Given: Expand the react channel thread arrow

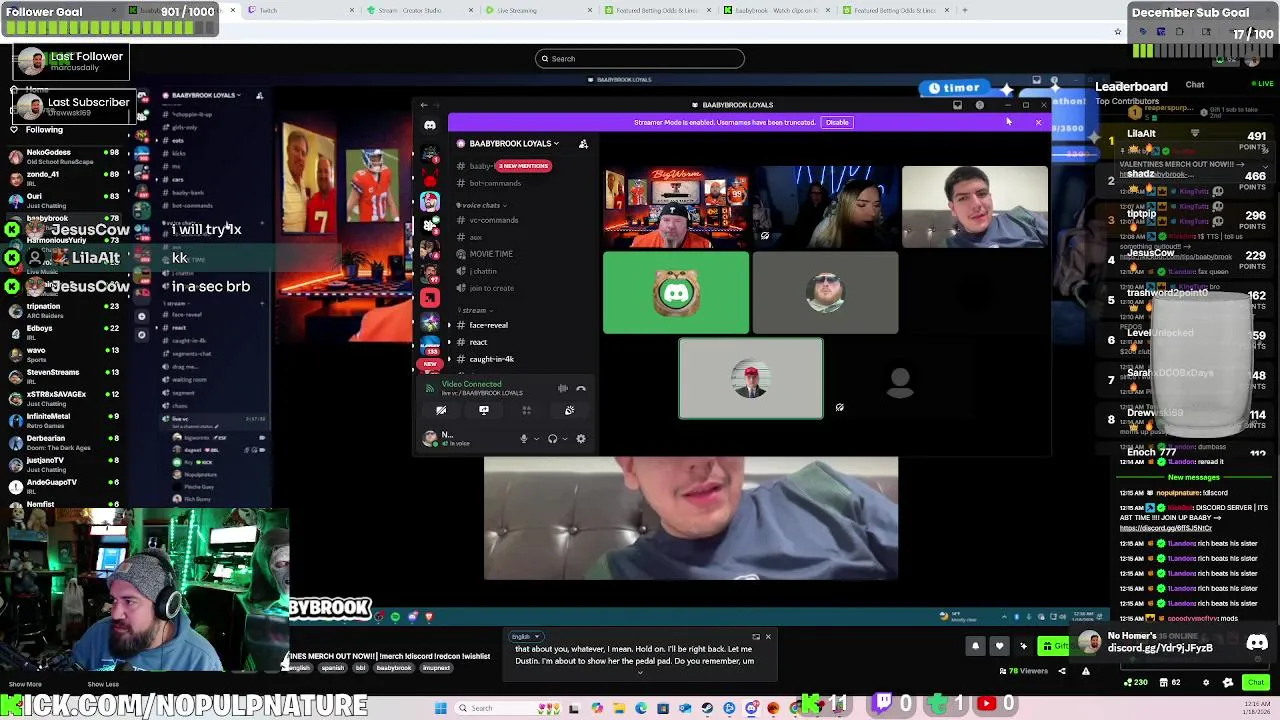Looking at the screenshot, I should [x=449, y=342].
